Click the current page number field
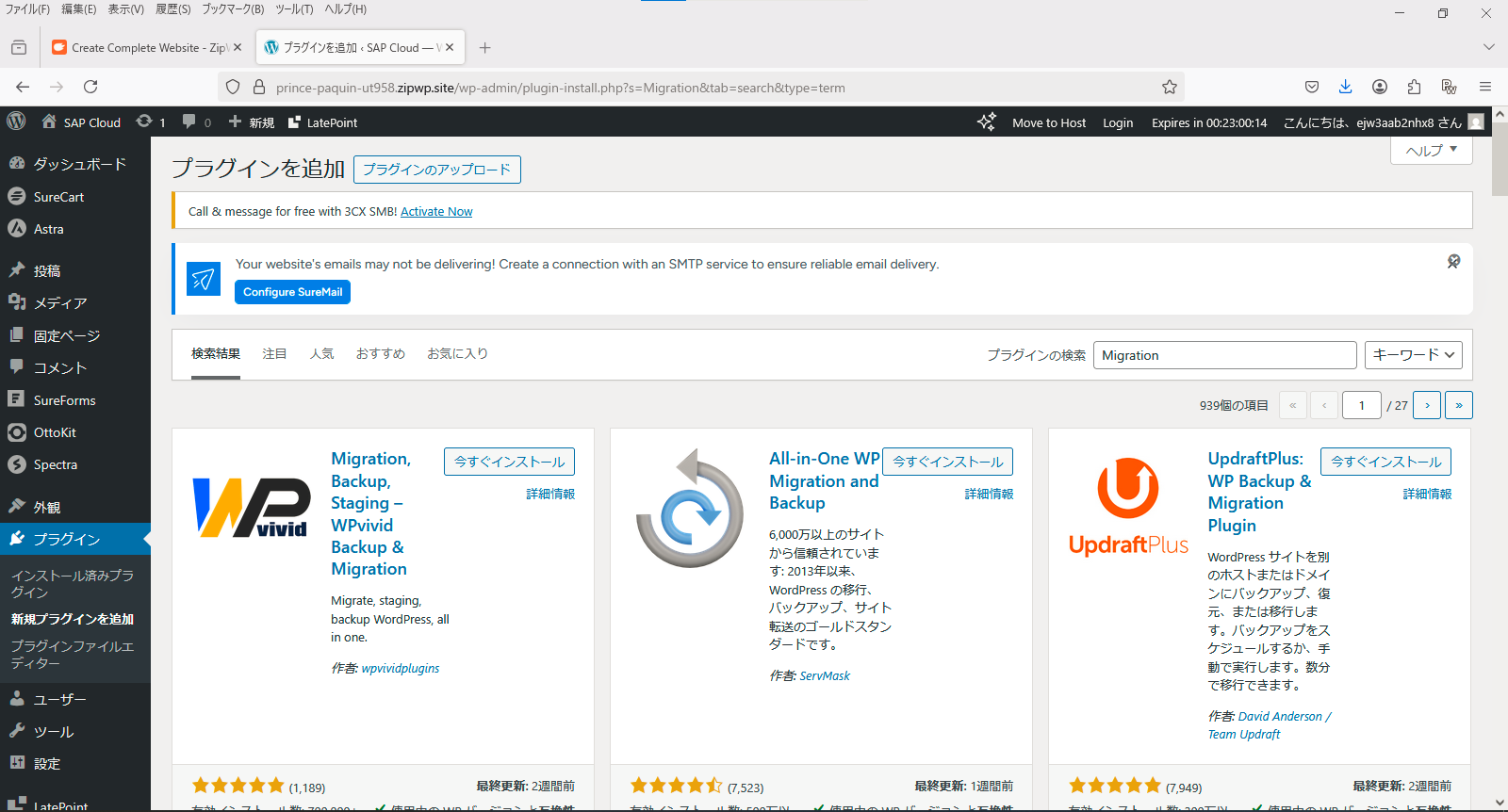Screen dimensions: 1508x812 pos(1362,405)
